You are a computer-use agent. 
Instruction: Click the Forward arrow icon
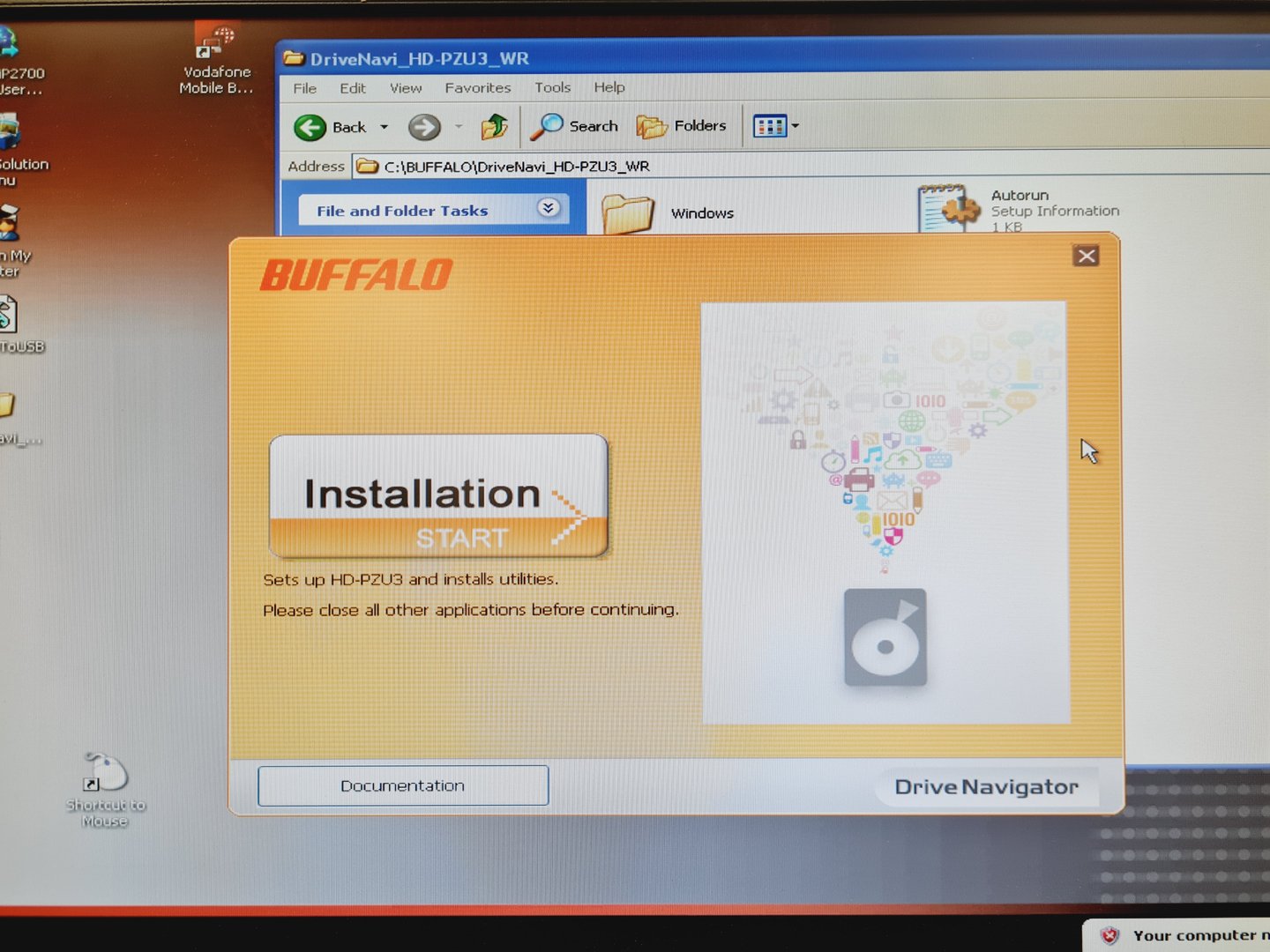click(x=424, y=128)
